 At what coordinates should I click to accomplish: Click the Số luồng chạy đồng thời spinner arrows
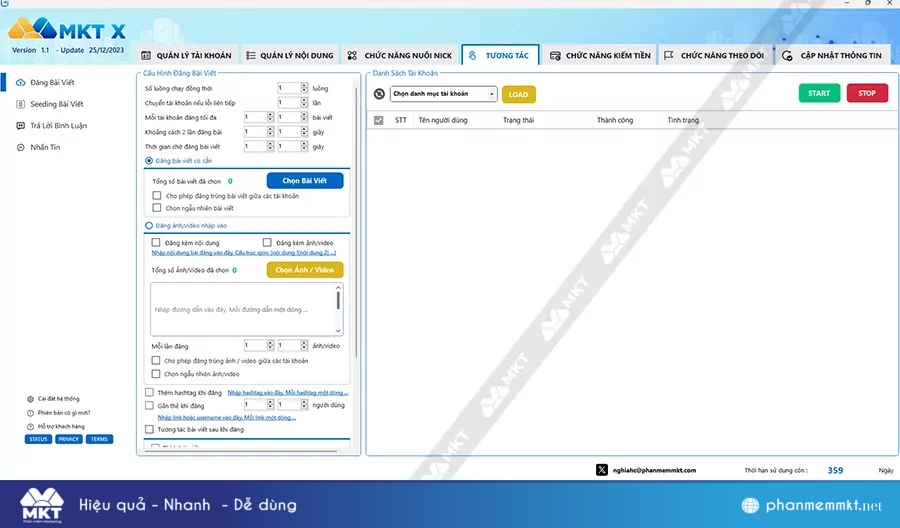(x=305, y=88)
